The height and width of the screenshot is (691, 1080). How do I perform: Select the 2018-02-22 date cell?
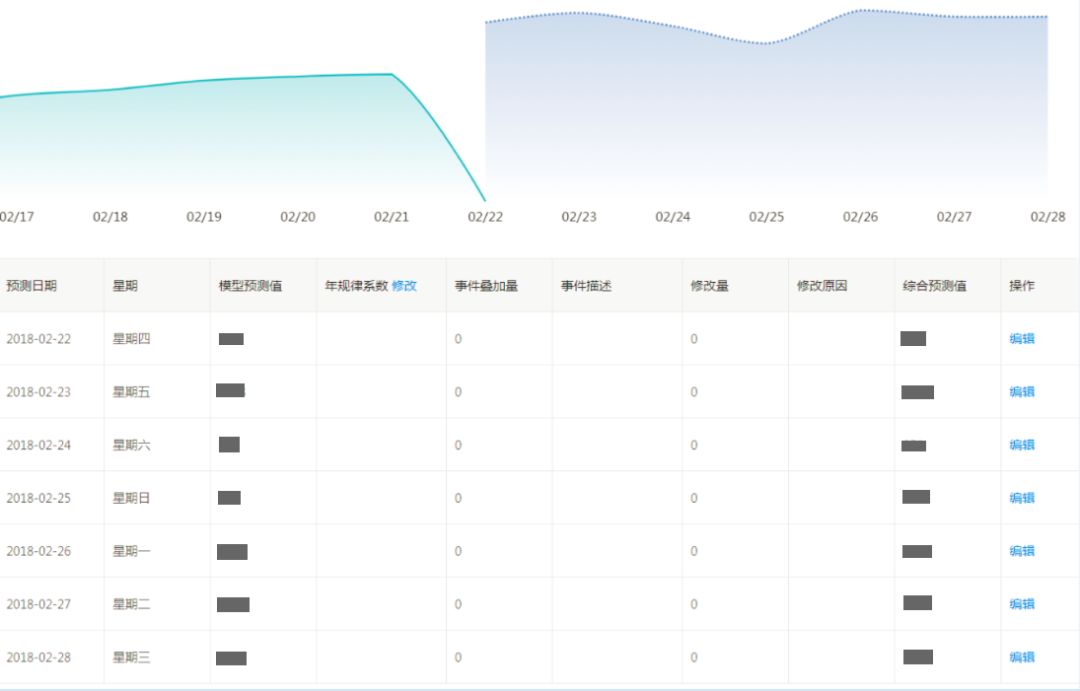39,339
